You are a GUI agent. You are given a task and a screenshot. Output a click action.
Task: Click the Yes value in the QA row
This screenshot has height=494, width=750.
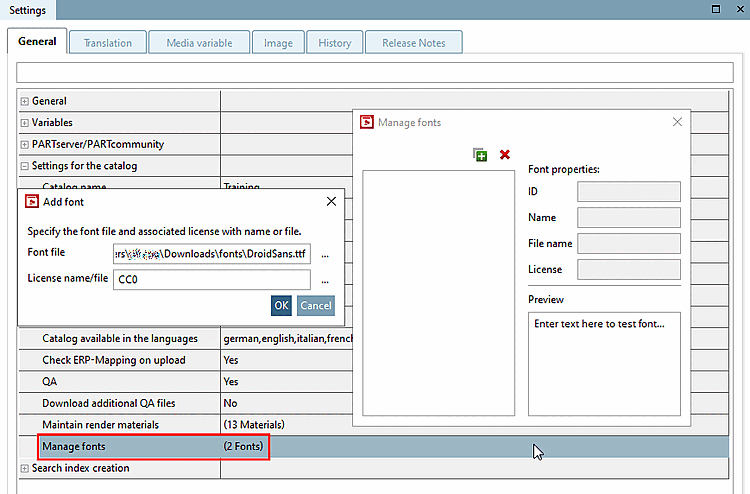click(x=231, y=382)
